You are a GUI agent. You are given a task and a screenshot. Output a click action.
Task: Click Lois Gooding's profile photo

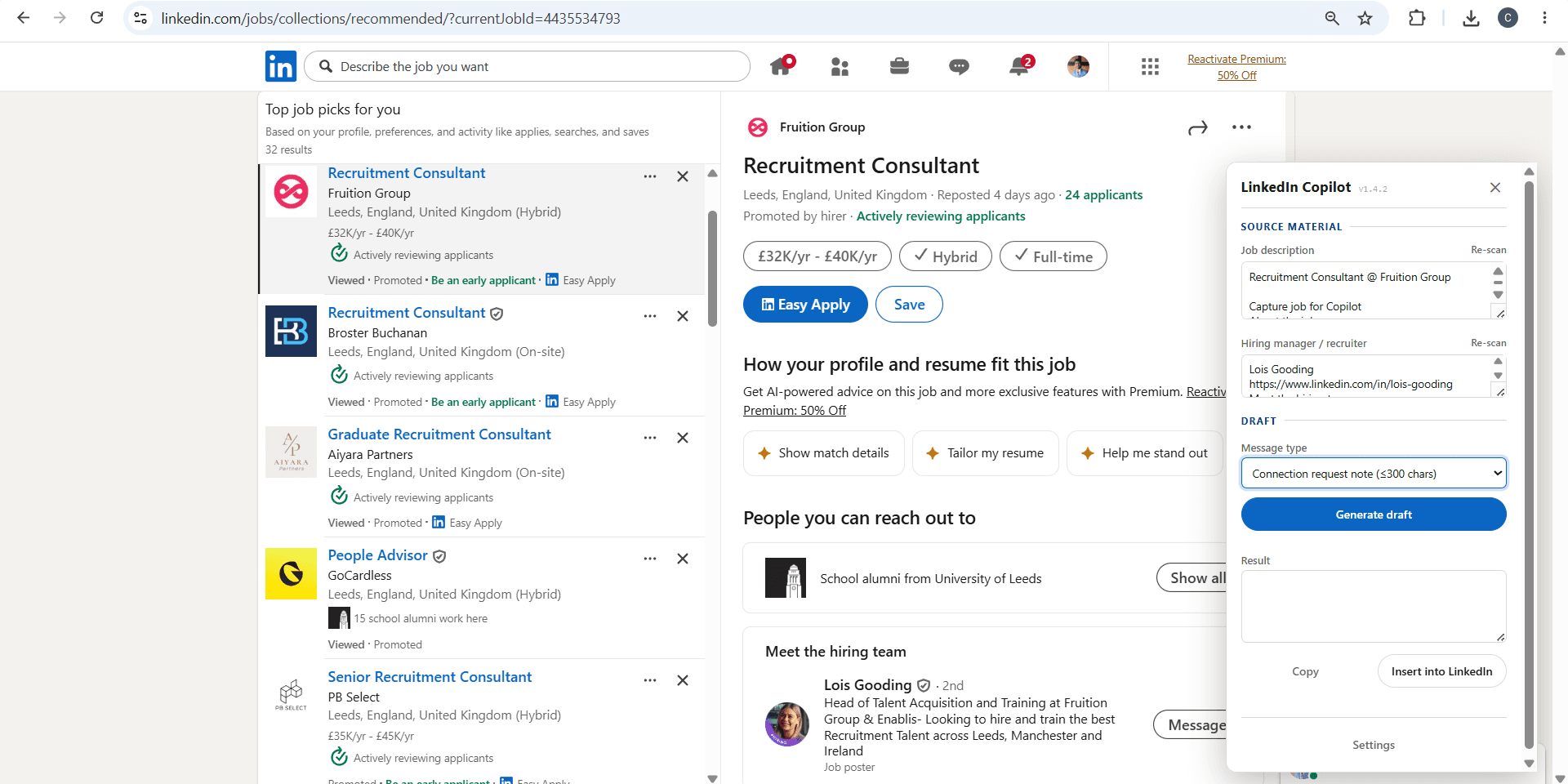[x=787, y=724]
